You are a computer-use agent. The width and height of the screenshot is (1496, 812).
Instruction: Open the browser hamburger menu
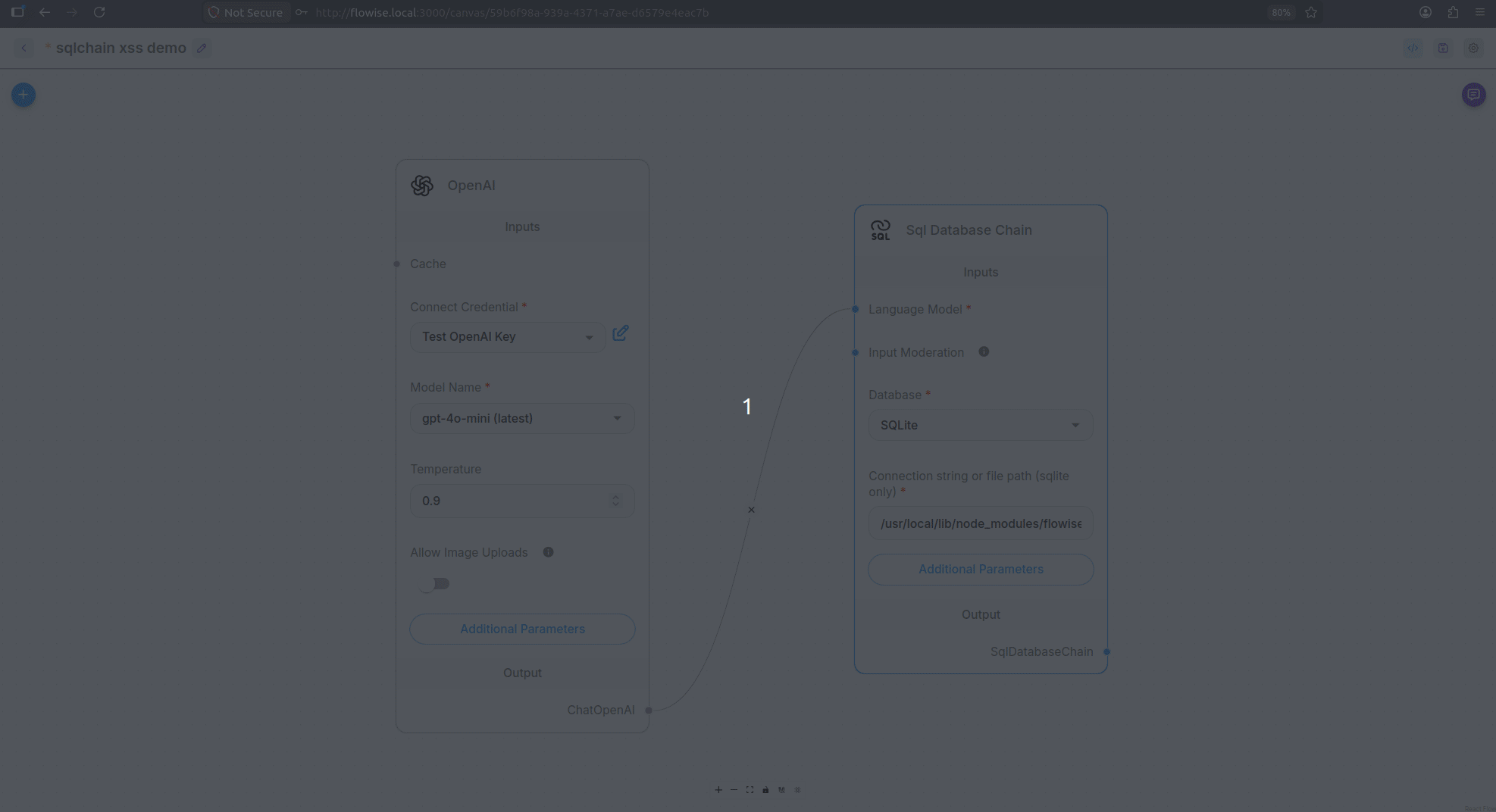[1479, 12]
